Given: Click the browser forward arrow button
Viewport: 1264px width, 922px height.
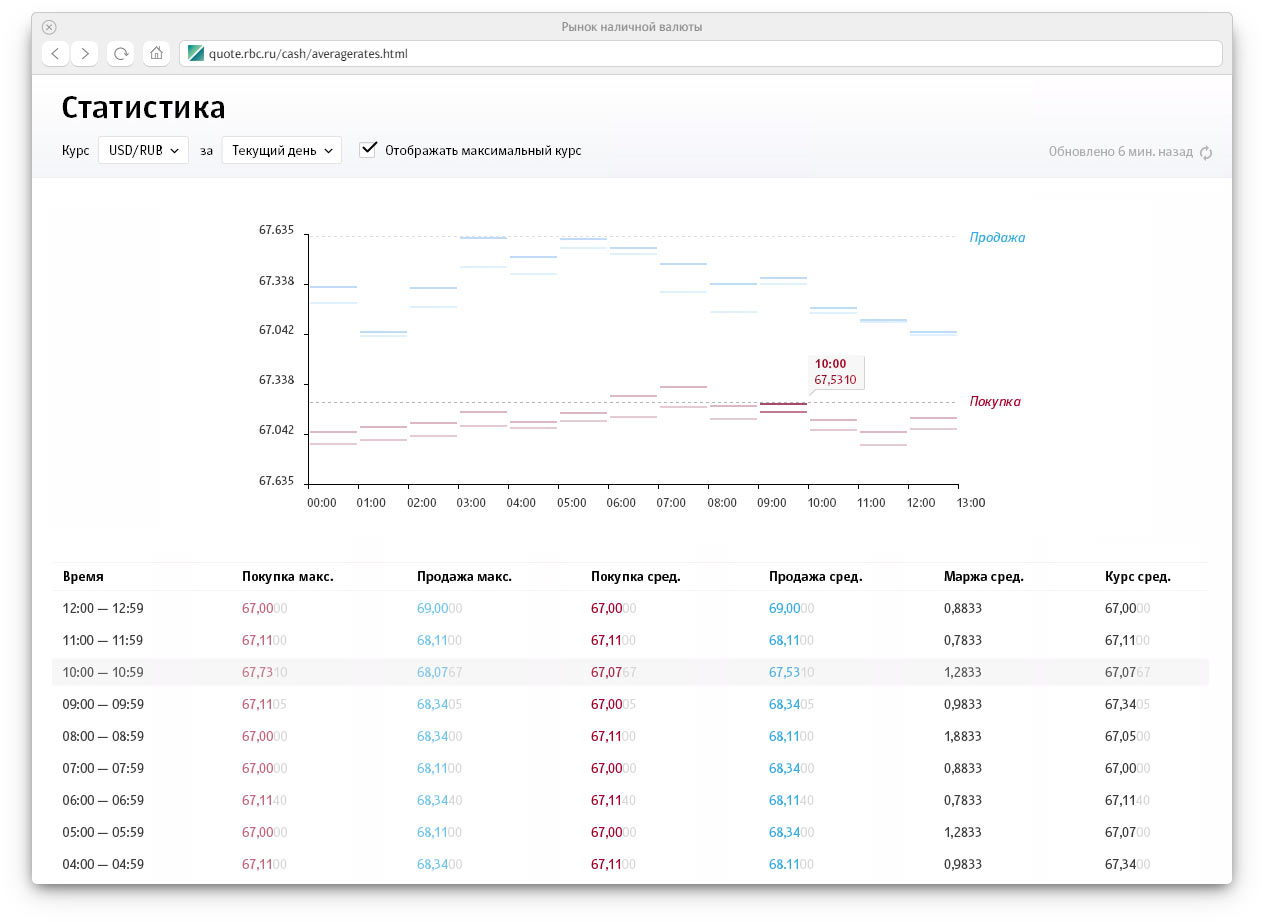Looking at the screenshot, I should click(85, 53).
